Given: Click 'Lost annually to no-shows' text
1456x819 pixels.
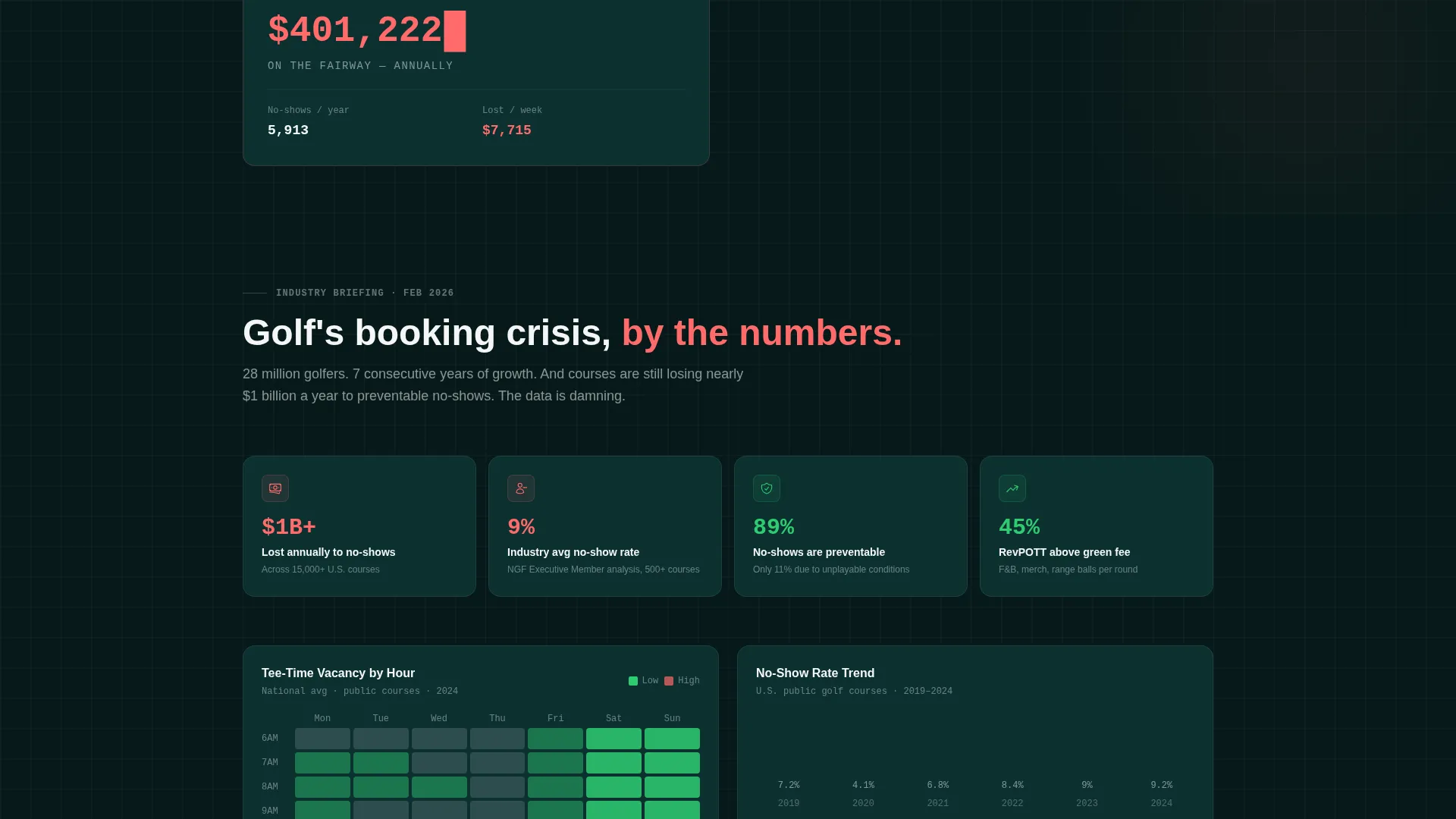Looking at the screenshot, I should [328, 552].
